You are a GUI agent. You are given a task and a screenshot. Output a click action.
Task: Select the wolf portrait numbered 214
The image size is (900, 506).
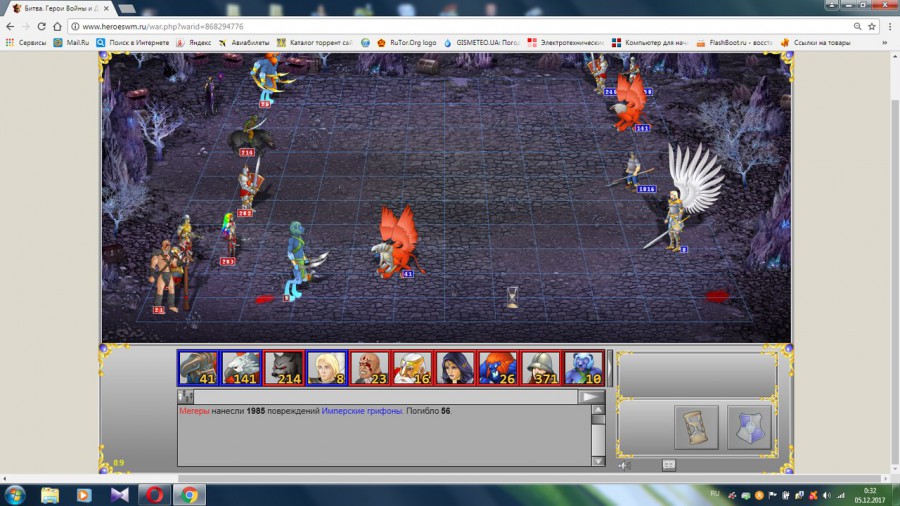point(284,368)
